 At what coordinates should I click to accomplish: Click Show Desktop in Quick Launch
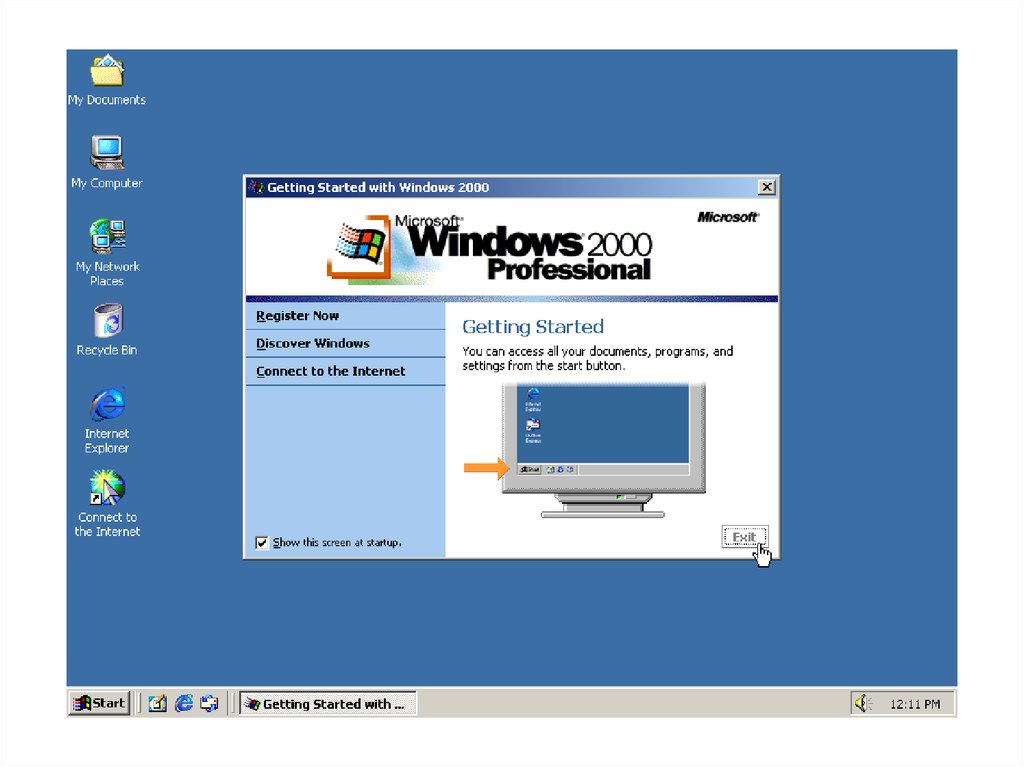[158, 704]
